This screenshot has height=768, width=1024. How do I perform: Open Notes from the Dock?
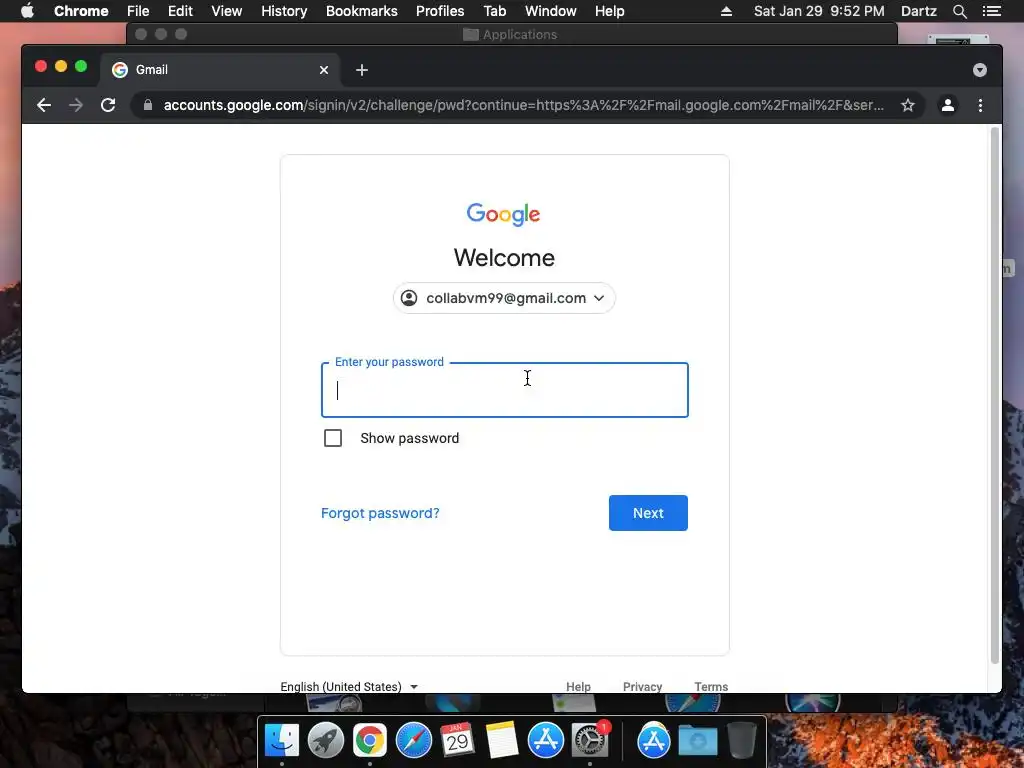(502, 740)
